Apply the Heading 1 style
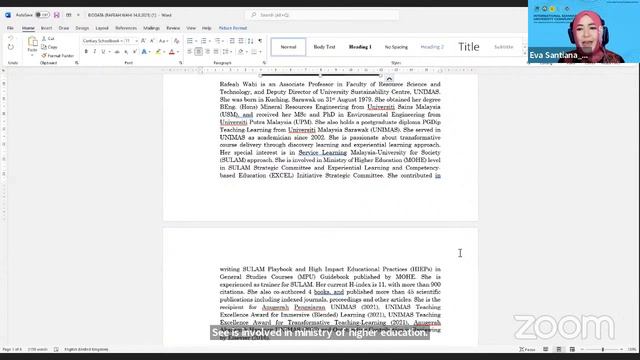Screen dimensions: 640x360 pyautogui.click(x=360, y=47)
